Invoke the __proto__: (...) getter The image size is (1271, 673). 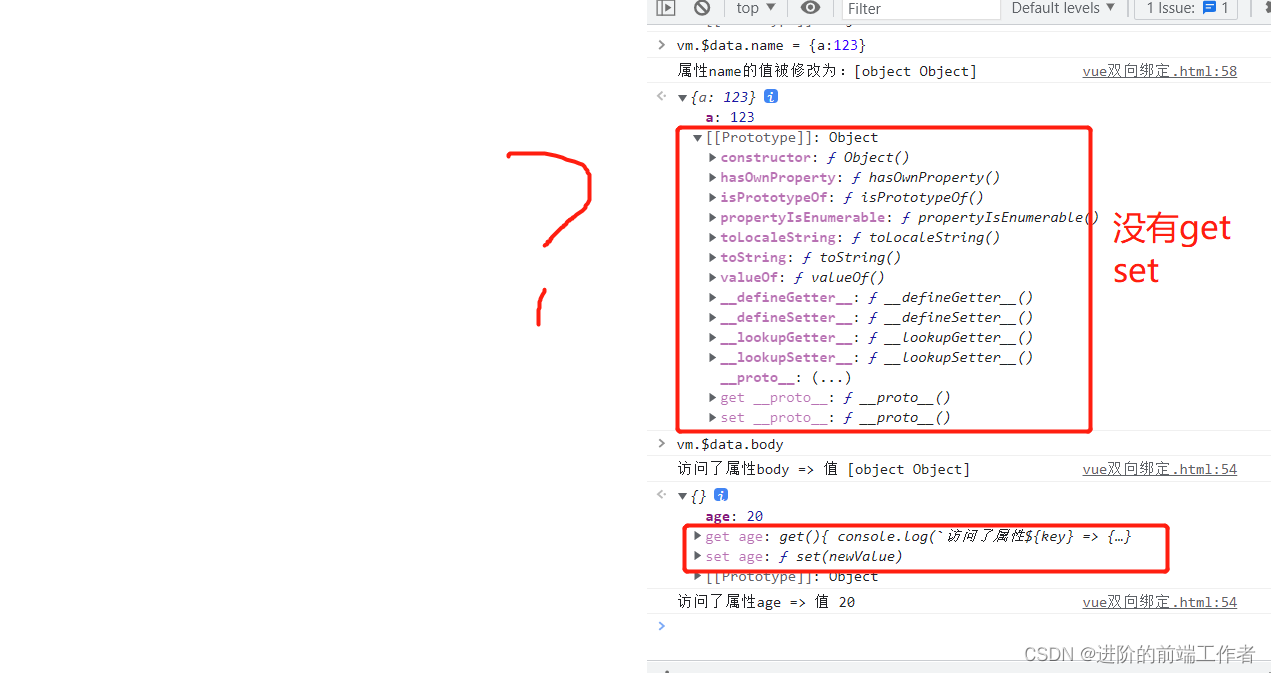coord(831,378)
